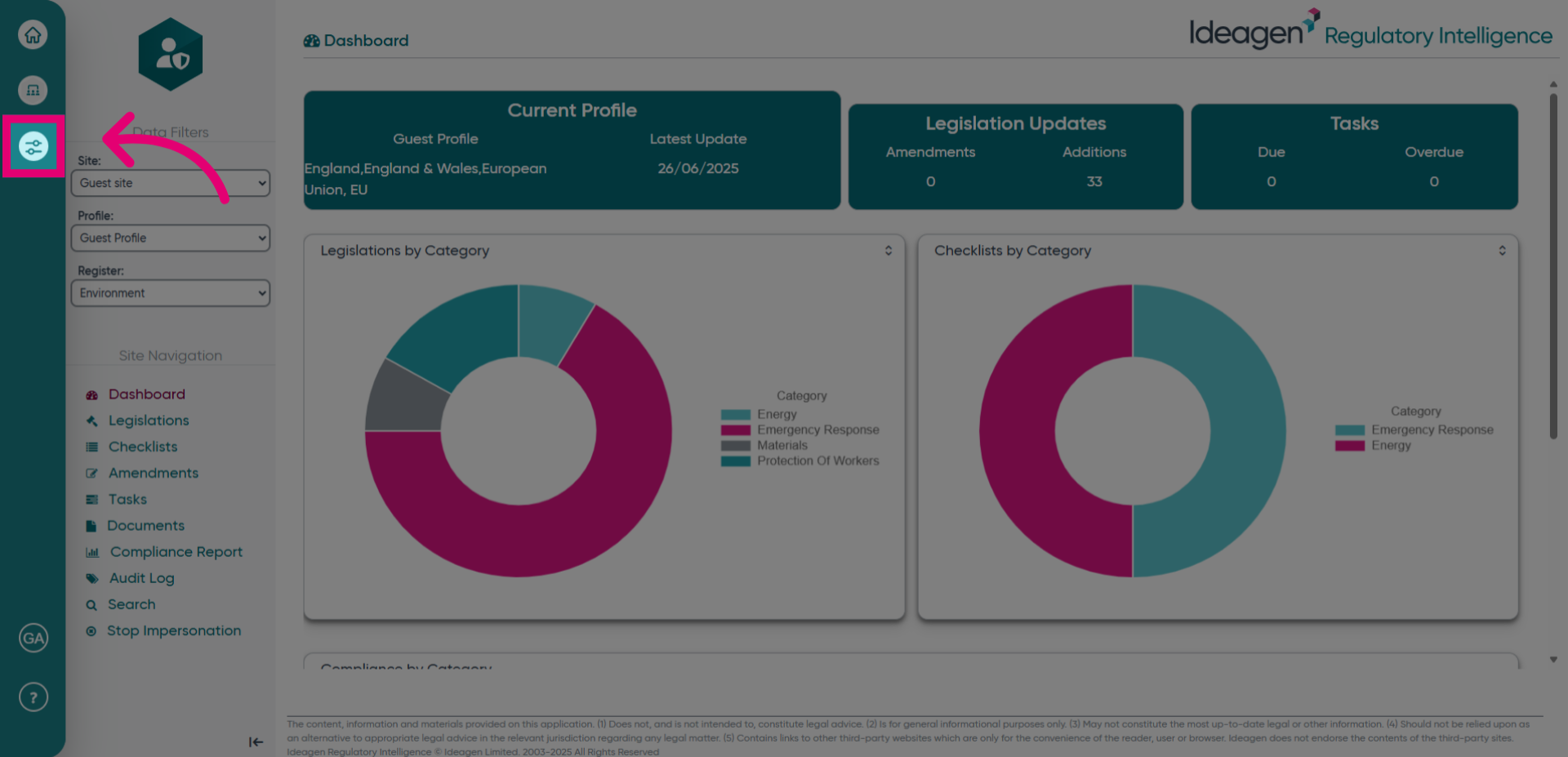
Task: Go to Legislations in site navigation
Action: click(x=149, y=421)
